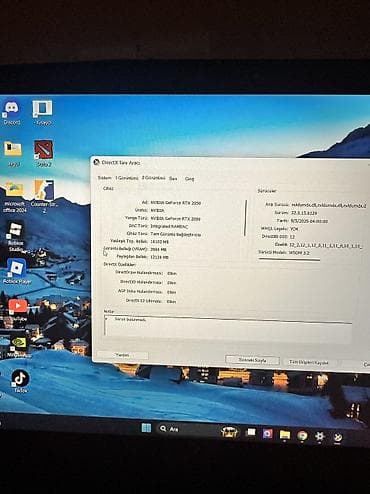This screenshot has height=494, width=370.
Task: Click the Direct3D Hızlandırma Etkin value
Action: (x=171, y=283)
